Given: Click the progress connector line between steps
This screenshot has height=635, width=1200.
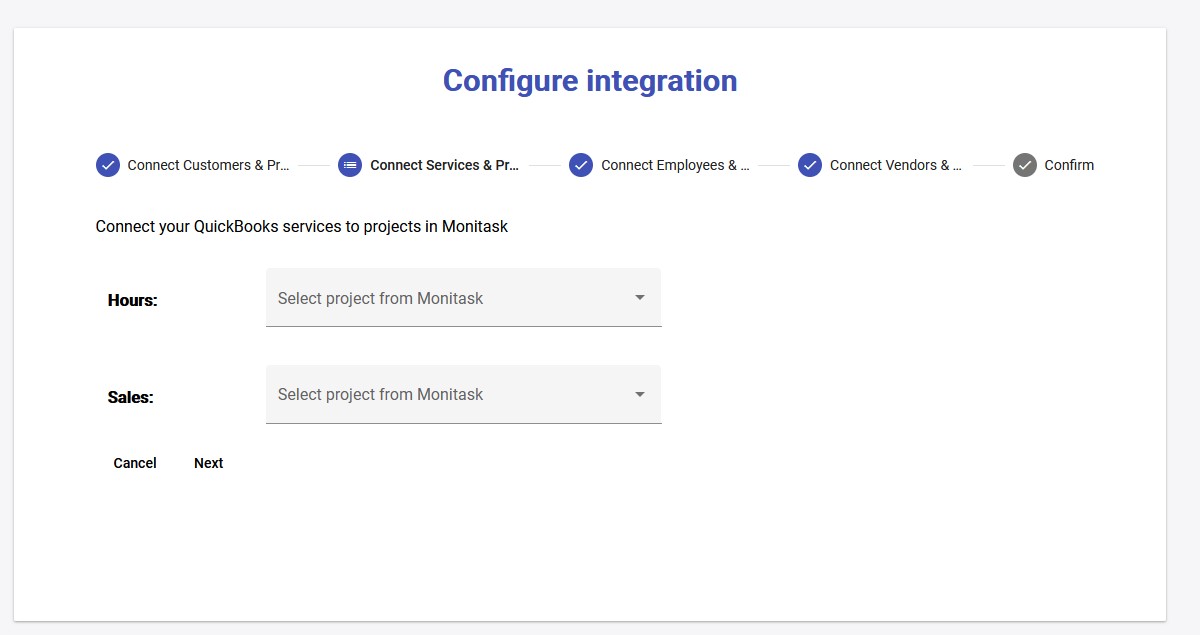Looking at the screenshot, I should [314, 165].
